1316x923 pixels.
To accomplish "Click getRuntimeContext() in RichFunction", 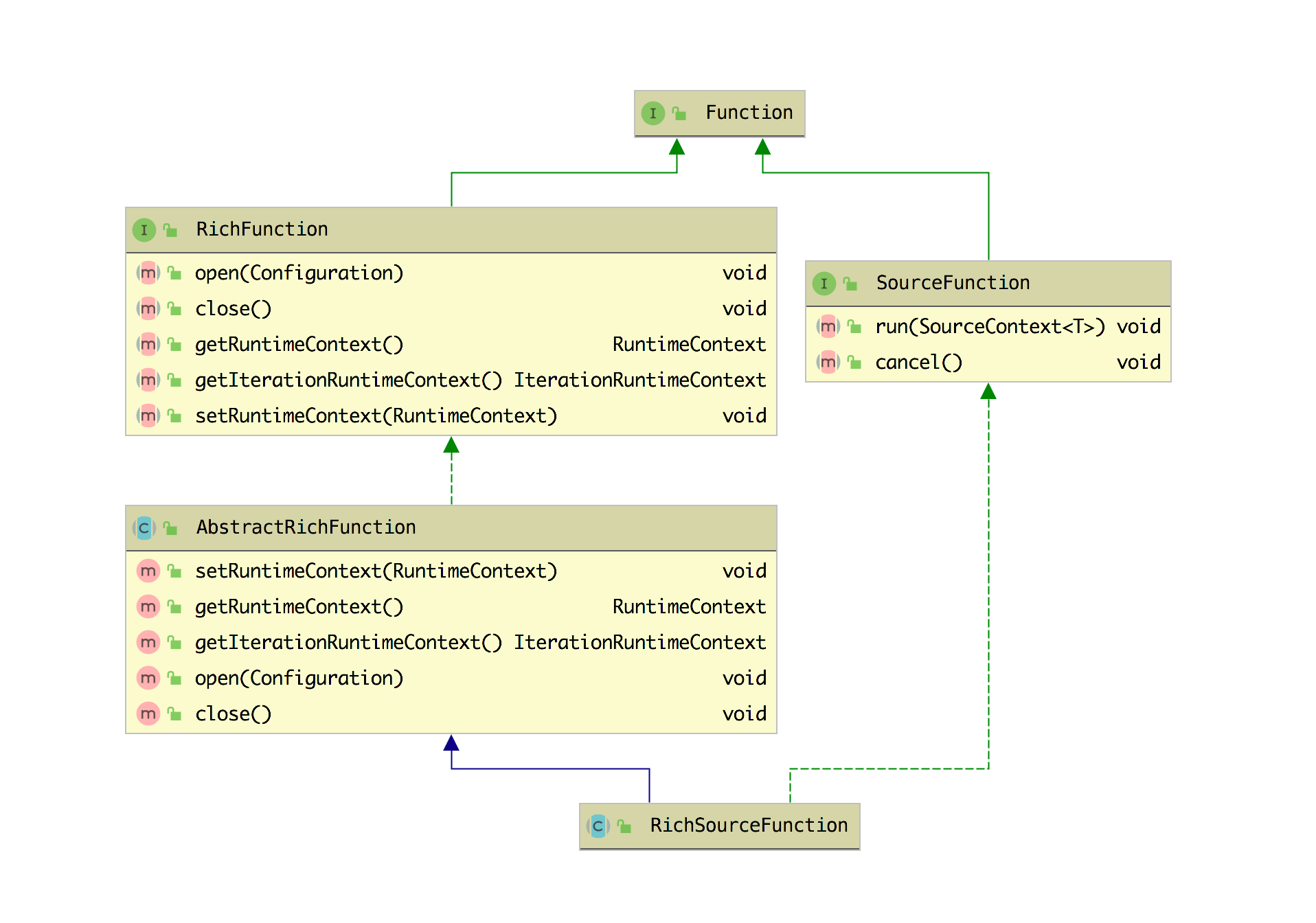I will tap(299, 345).
